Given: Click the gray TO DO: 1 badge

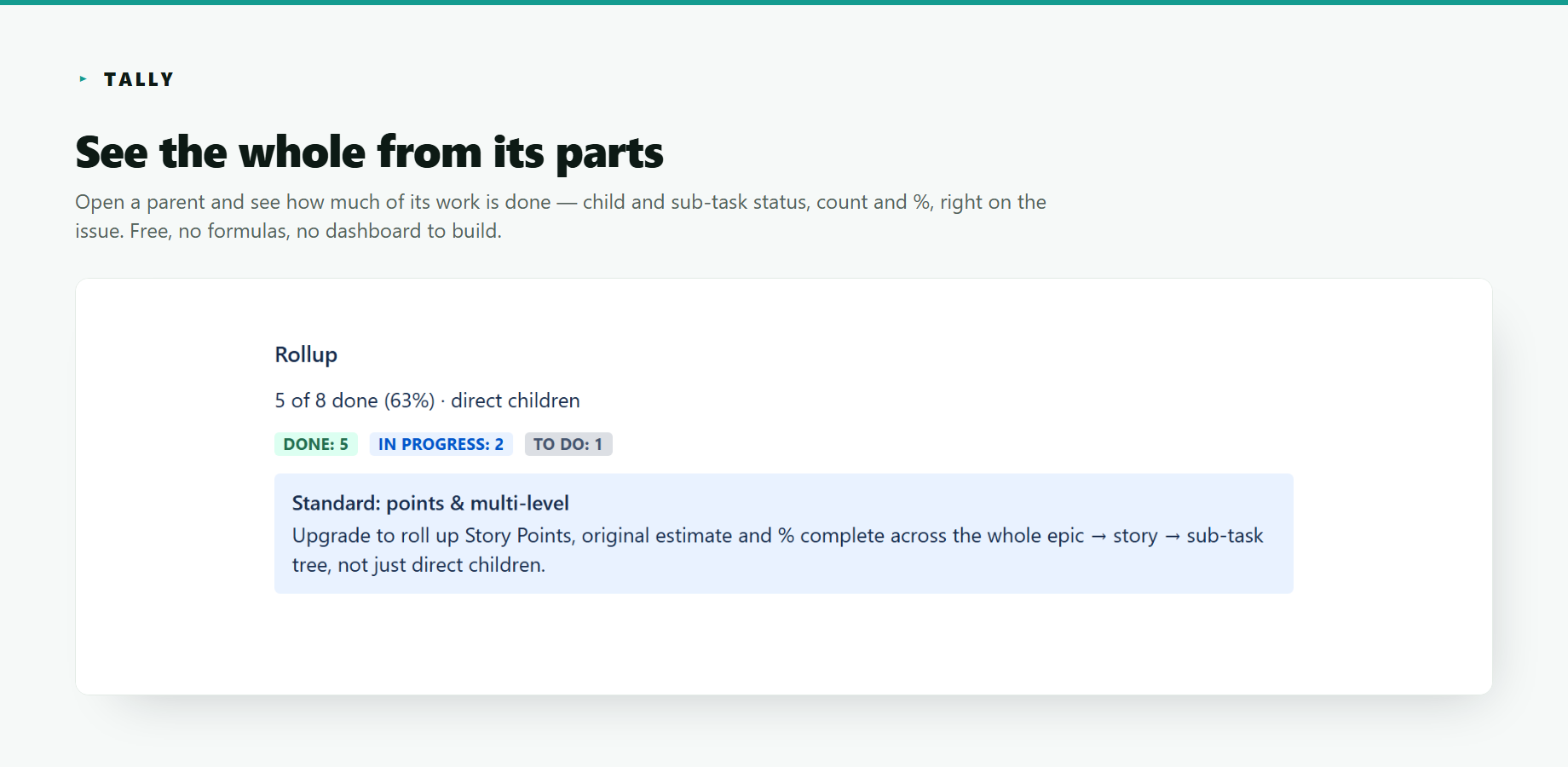Looking at the screenshot, I should [x=568, y=444].
